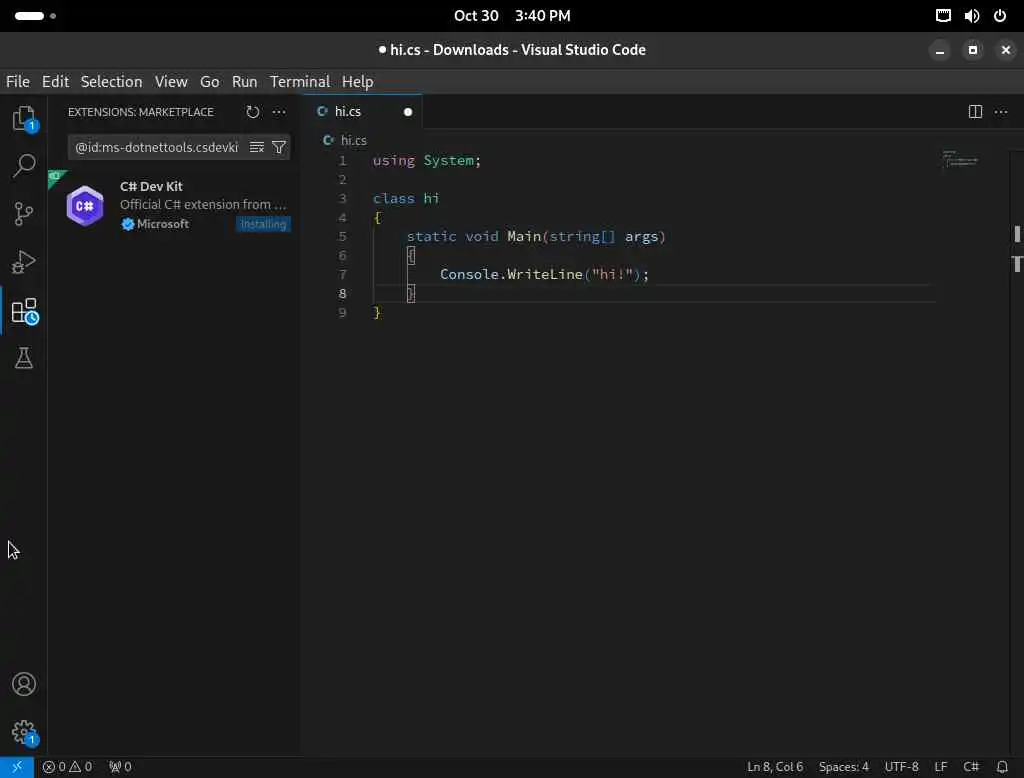Click line number 5 in gutter
The image size is (1024, 778).
click(342, 236)
